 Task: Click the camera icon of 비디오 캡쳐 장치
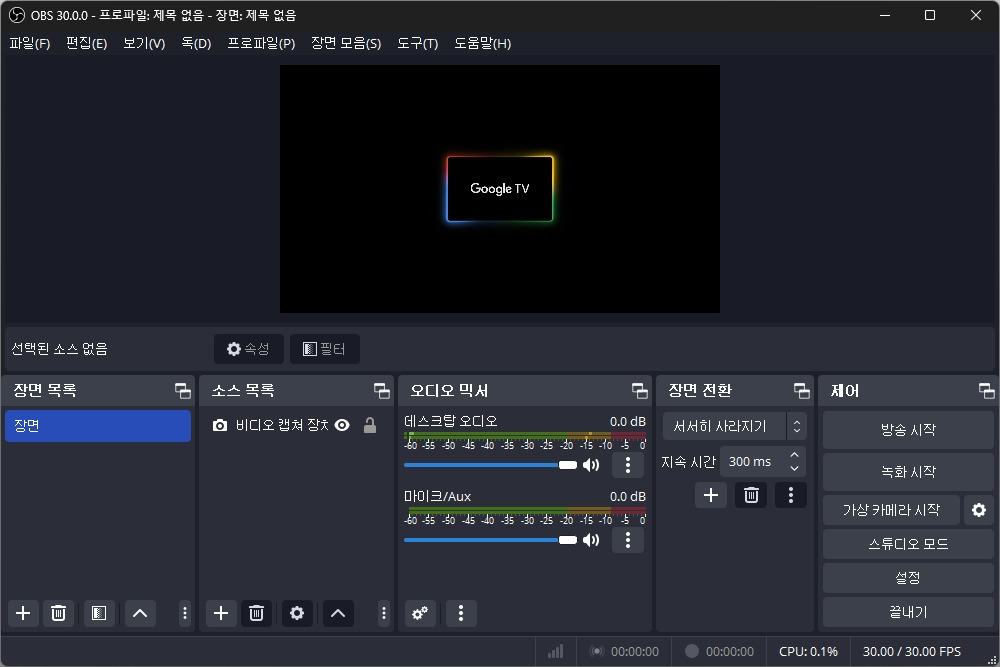point(219,425)
